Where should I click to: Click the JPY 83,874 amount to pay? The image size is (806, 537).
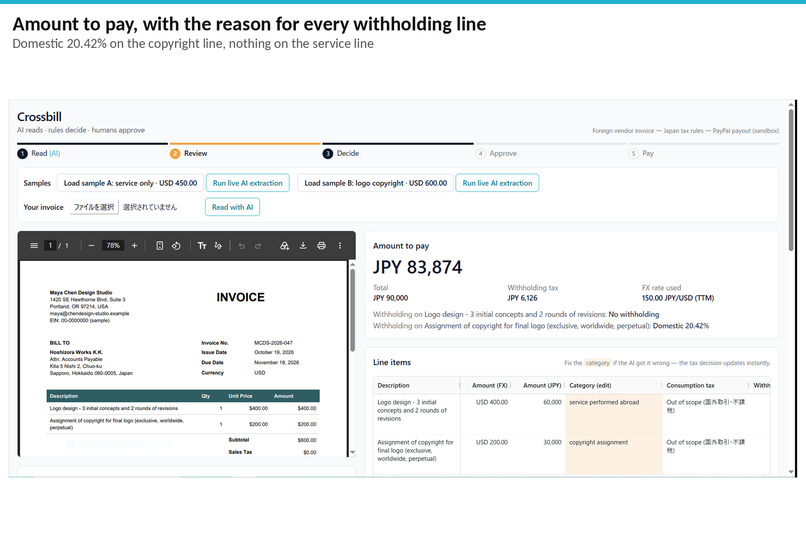pyautogui.click(x=417, y=267)
